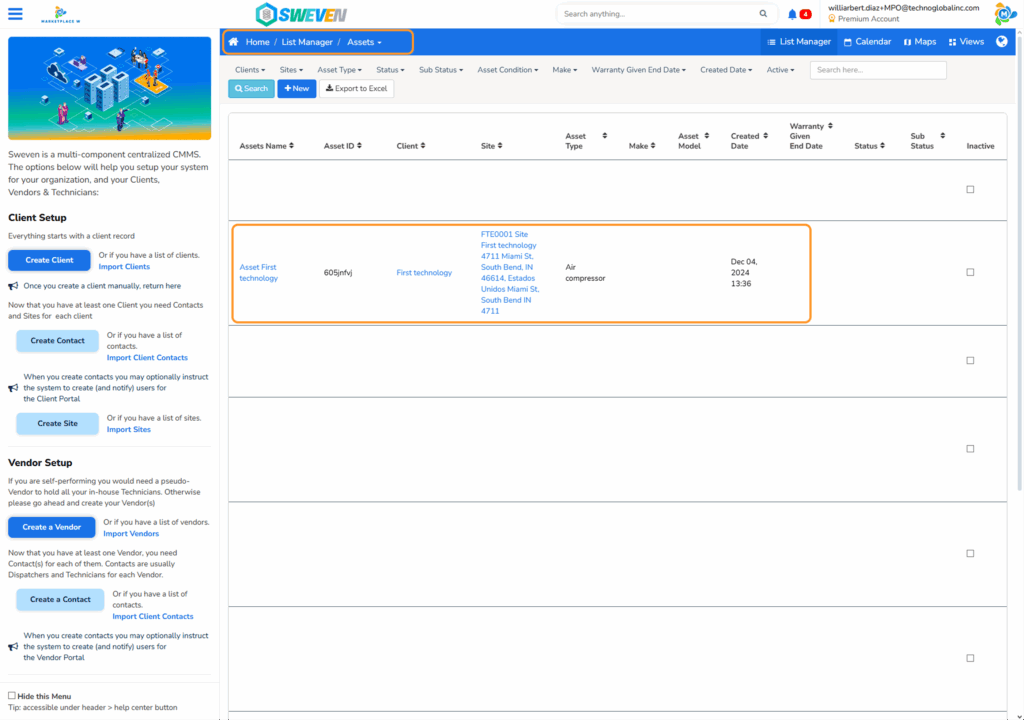Viewport: 1024px width, 720px height.
Task: Switch to the Calendar tab
Action: coord(867,42)
